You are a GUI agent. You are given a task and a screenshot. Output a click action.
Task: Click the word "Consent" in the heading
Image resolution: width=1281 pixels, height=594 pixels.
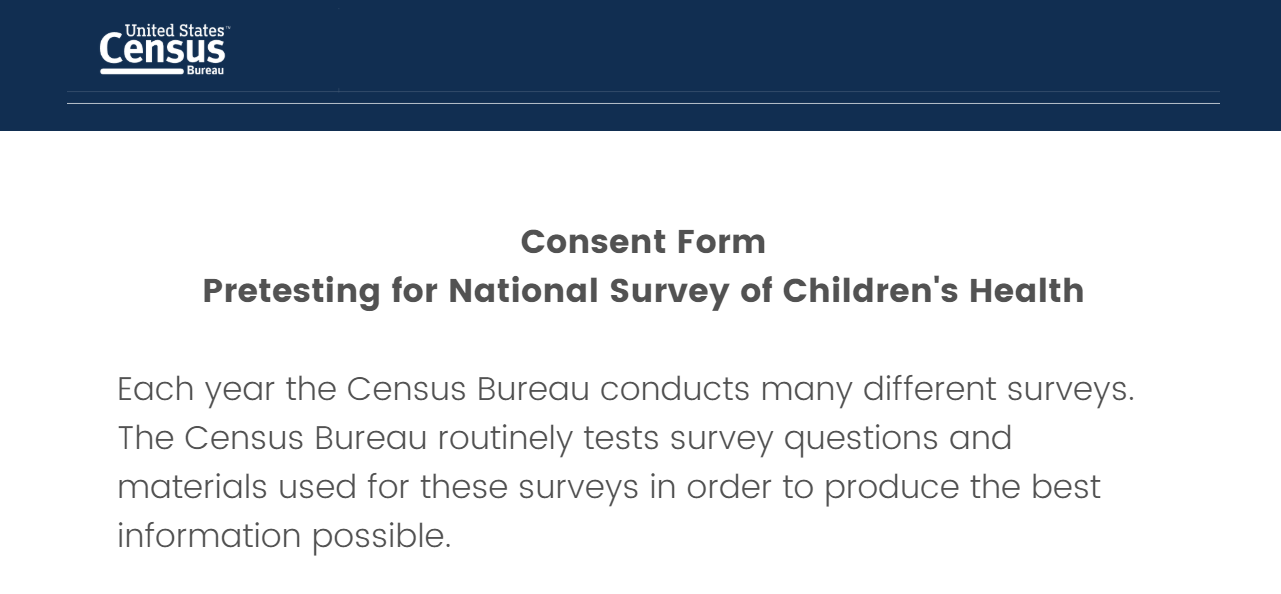[593, 242]
